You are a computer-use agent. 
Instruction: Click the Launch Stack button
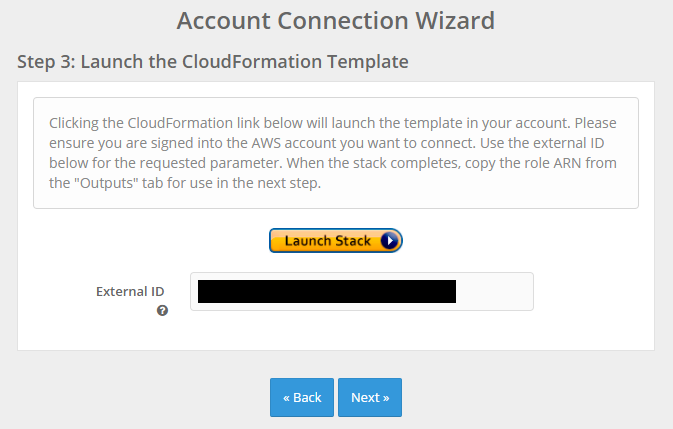[x=336, y=241]
